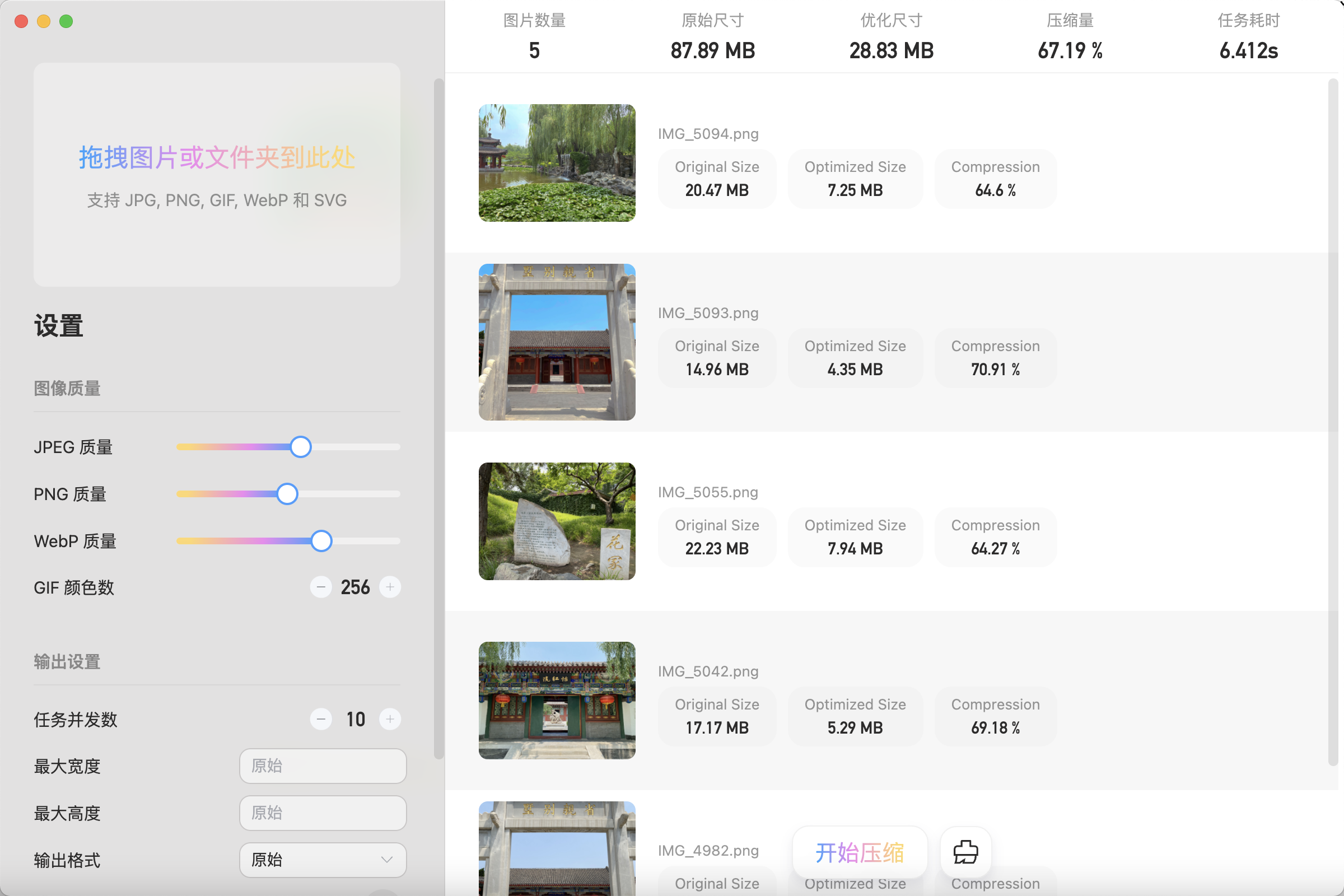The height and width of the screenshot is (896, 1344).
Task: Click the IMG_5093.png thumbnail
Action: pyautogui.click(x=557, y=342)
